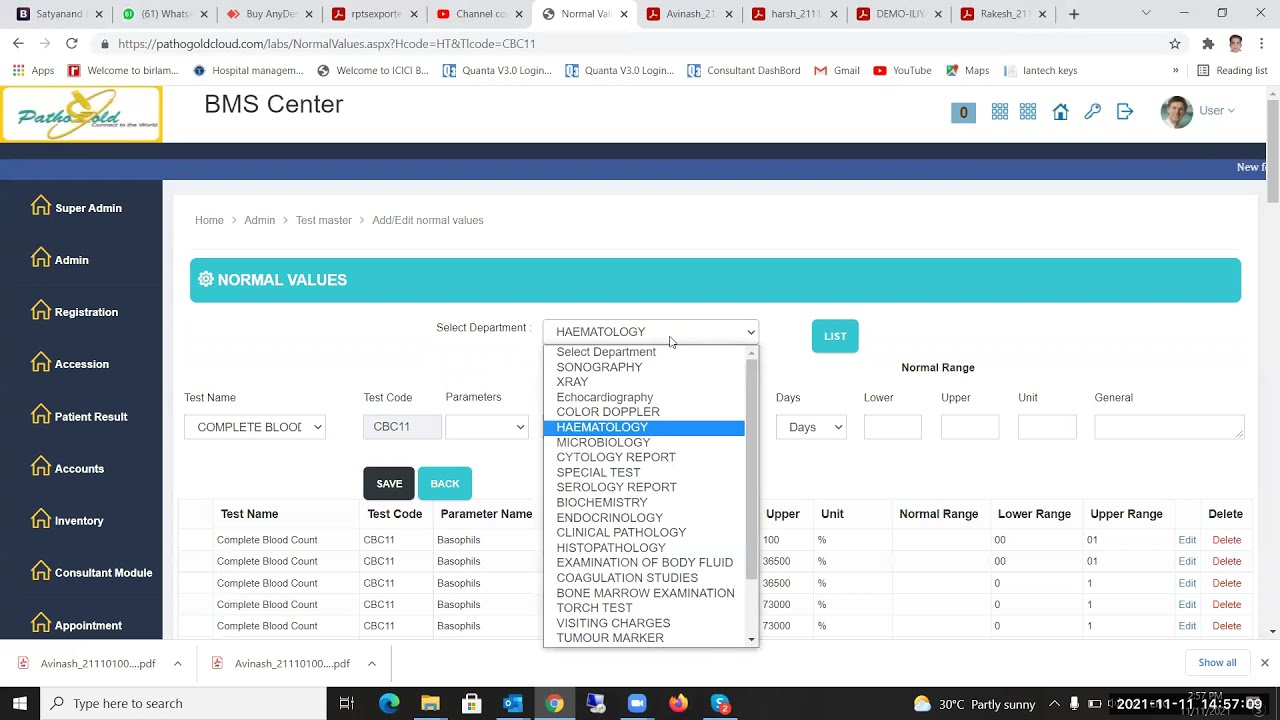
Task: Open a new browser tab
Action: pyautogui.click(x=1074, y=14)
